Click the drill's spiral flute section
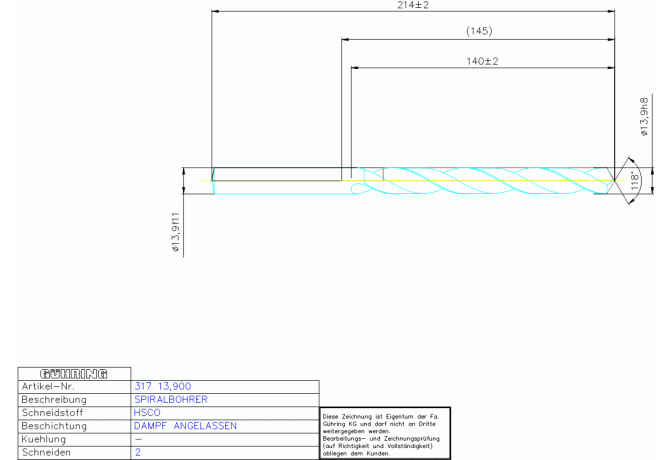This screenshot has width=670, height=460. (x=480, y=181)
